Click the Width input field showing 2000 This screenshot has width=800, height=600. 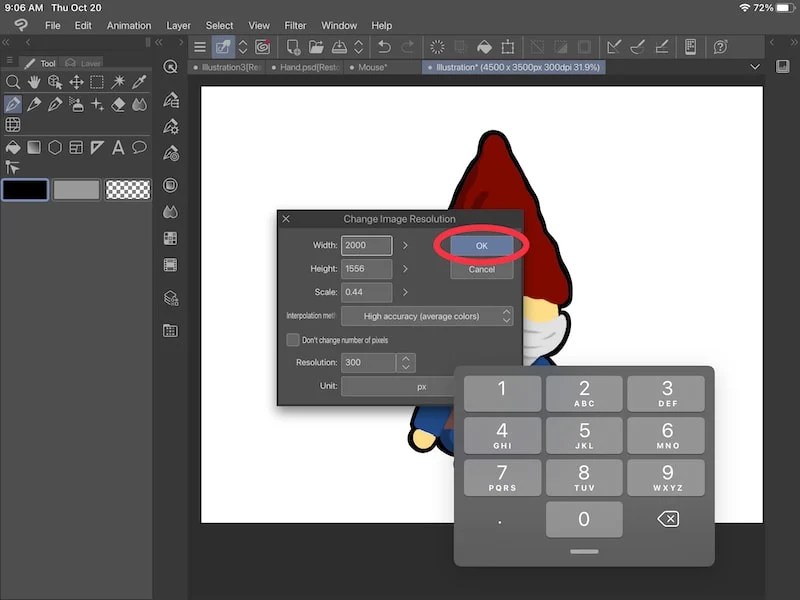366,245
